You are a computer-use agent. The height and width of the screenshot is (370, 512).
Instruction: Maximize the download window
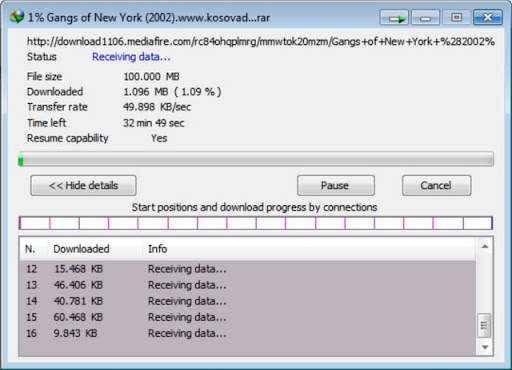[456, 17]
